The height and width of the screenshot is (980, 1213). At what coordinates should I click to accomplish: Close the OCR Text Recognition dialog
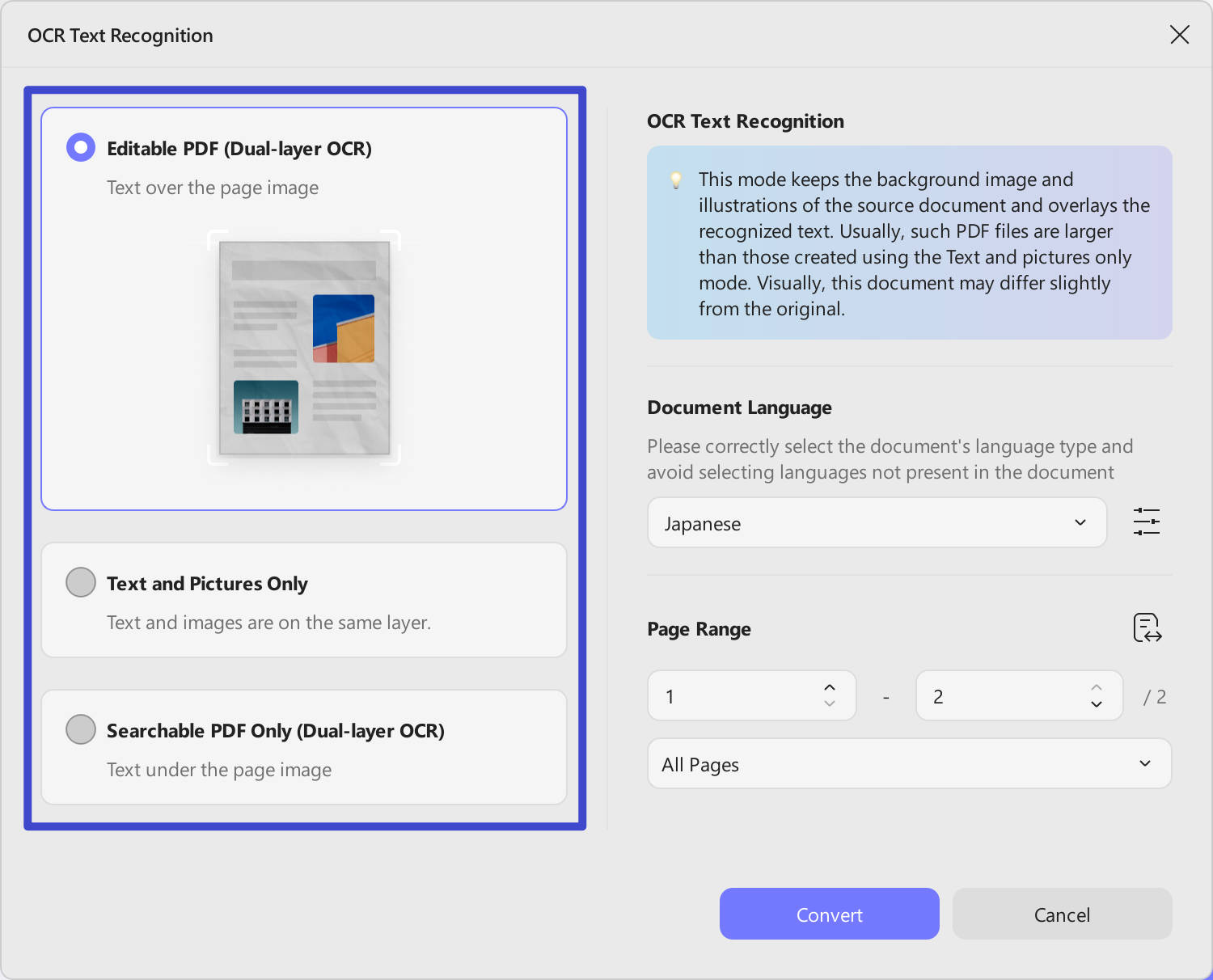[1180, 35]
